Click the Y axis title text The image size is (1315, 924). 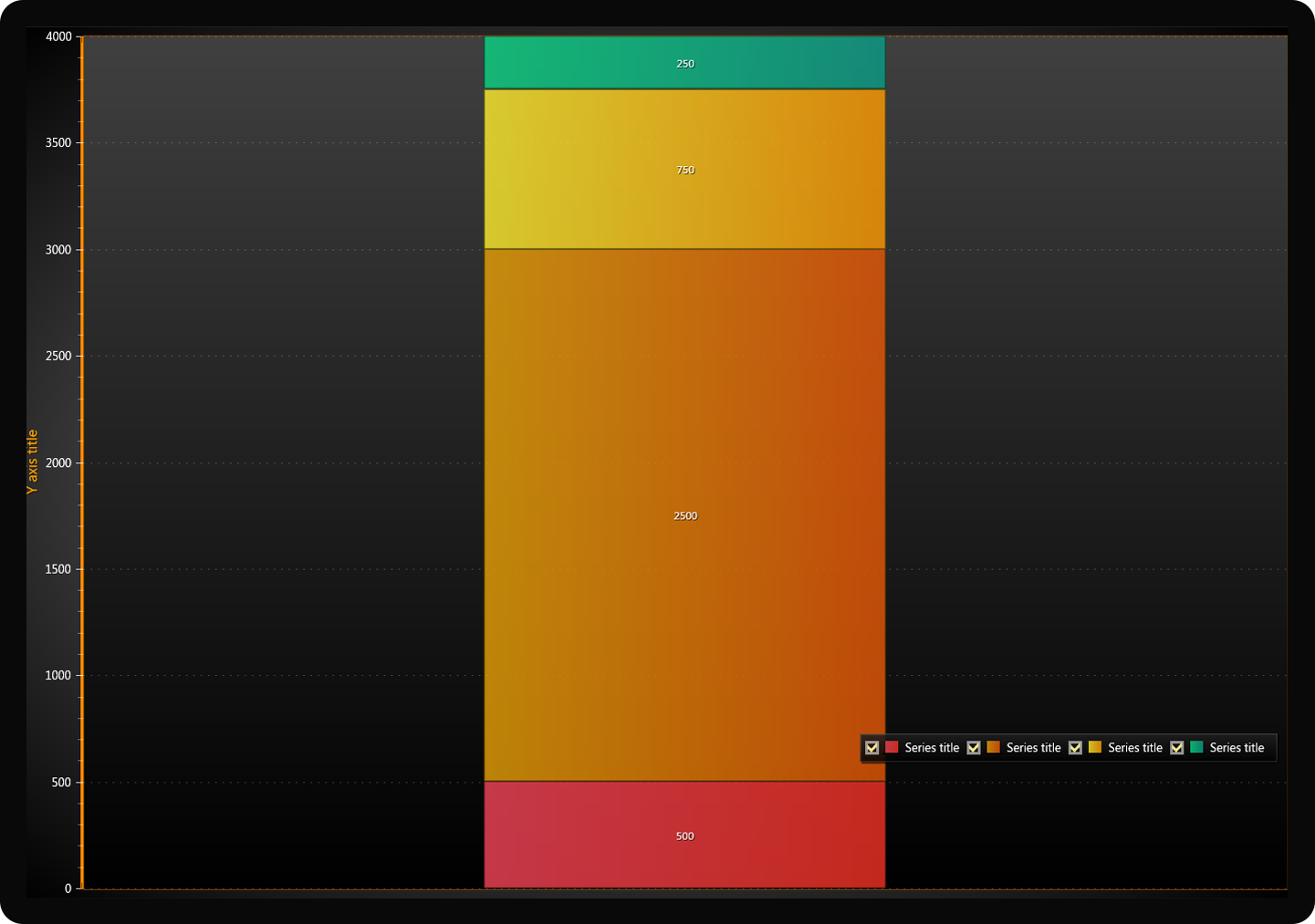[33, 462]
